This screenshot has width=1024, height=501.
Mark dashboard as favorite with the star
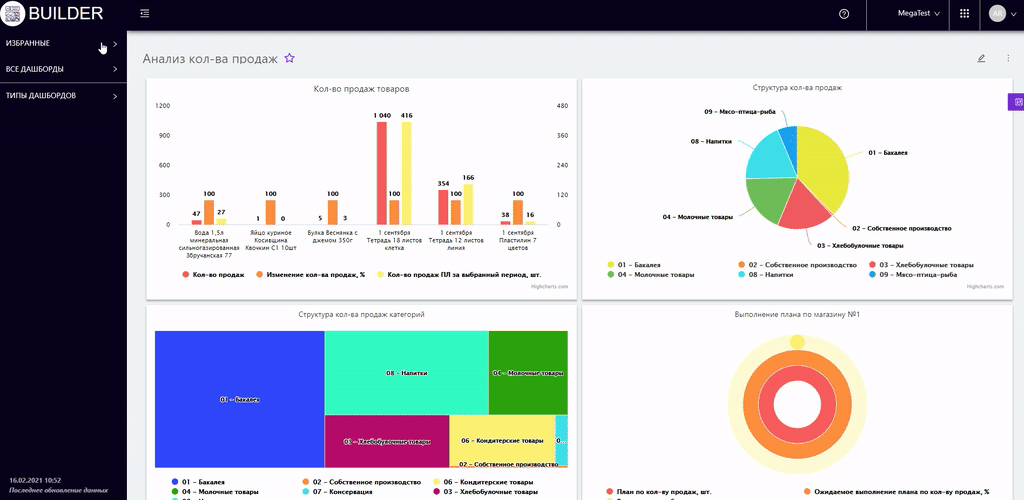click(x=289, y=59)
